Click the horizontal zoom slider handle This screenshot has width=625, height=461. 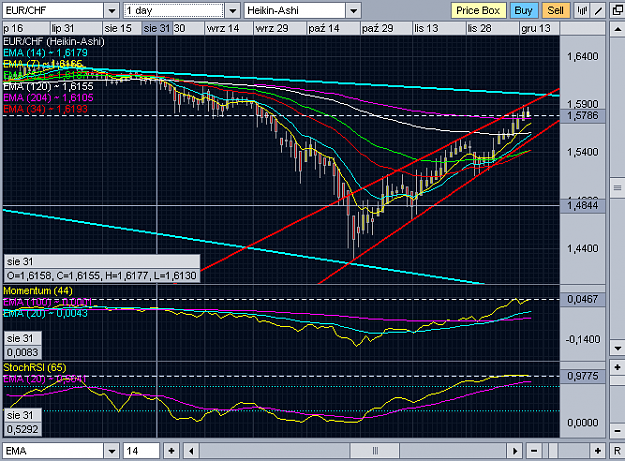(x=553, y=451)
